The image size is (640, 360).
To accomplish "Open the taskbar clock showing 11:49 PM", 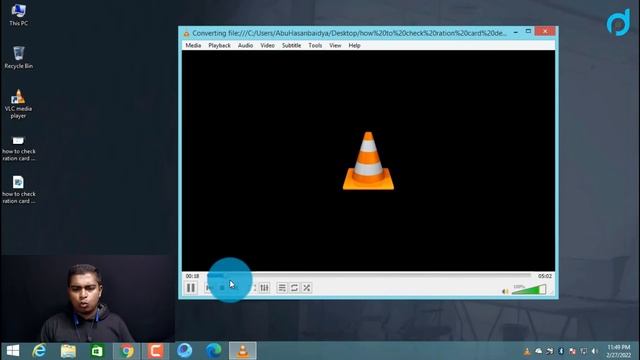I will click(619, 351).
